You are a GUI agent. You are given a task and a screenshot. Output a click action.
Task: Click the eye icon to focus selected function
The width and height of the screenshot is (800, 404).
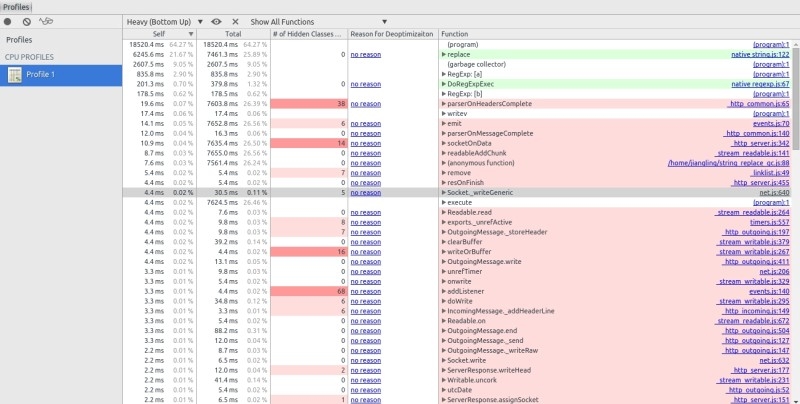(217, 21)
